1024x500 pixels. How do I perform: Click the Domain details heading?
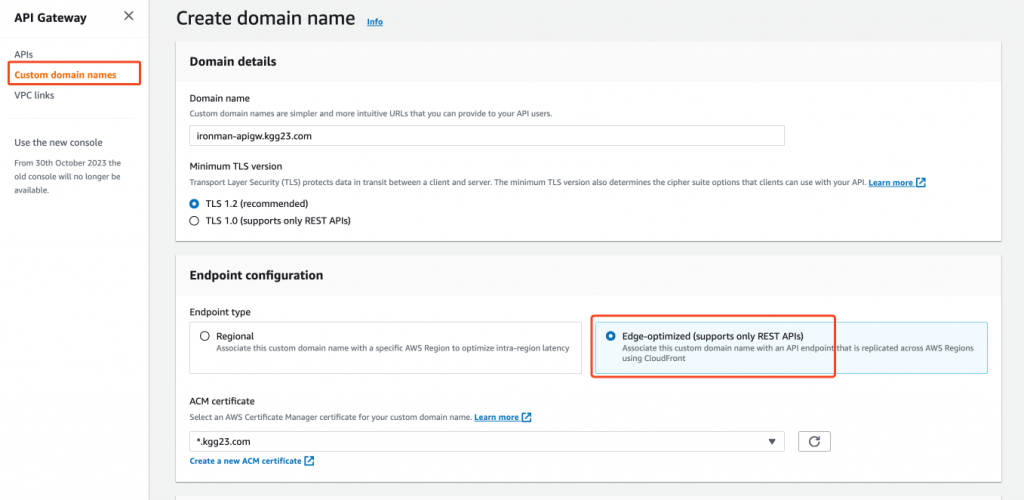233,61
